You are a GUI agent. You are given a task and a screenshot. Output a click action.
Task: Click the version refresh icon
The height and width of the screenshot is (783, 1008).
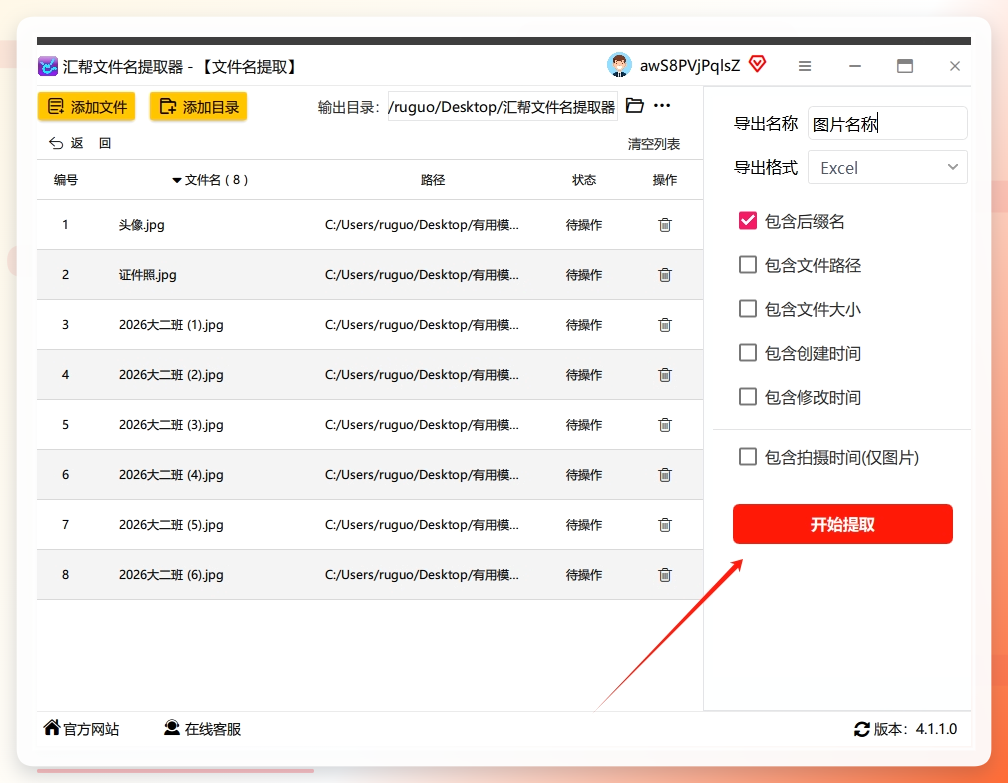tap(861, 729)
